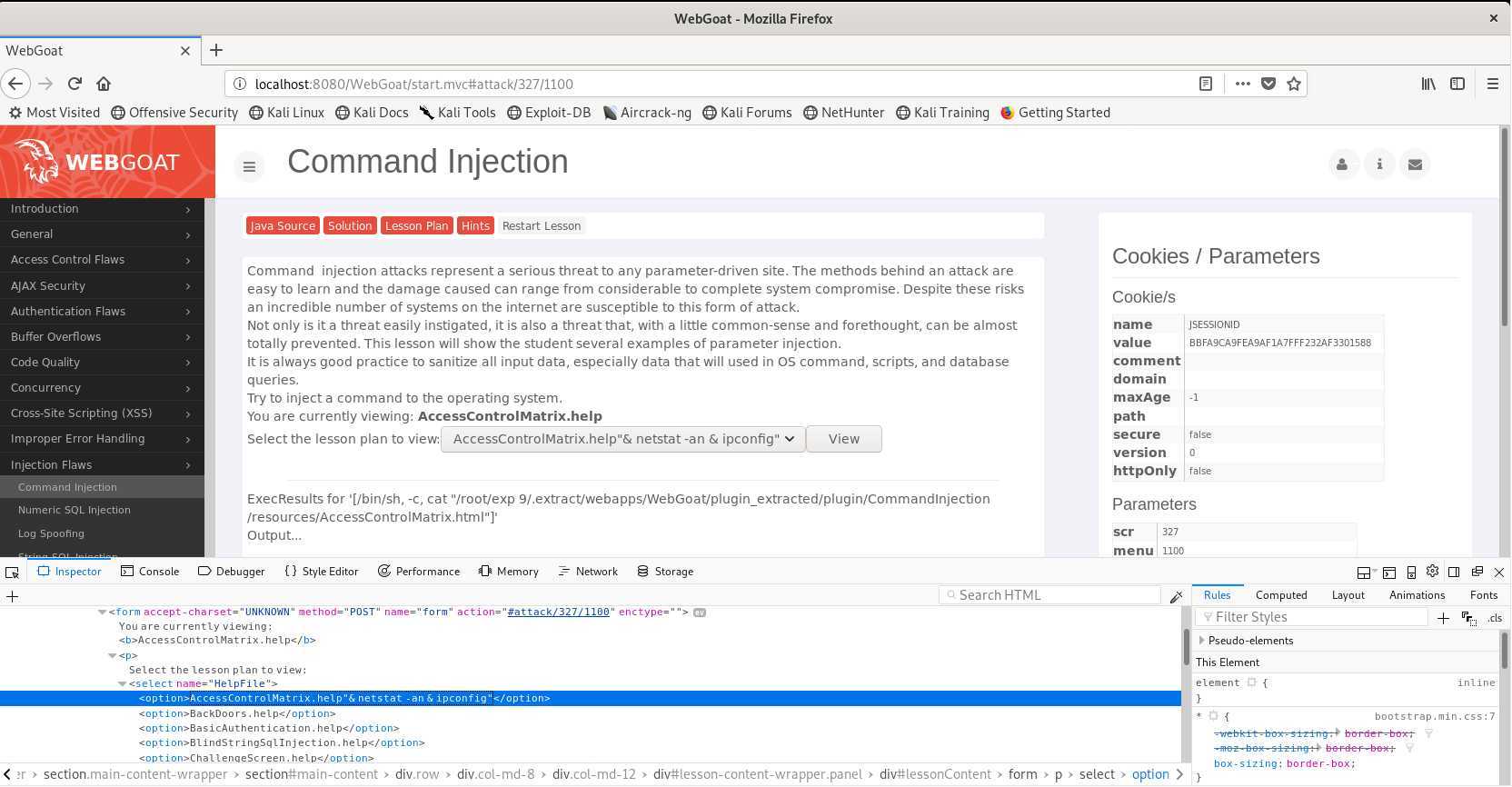
Task: Click the Java Source button
Action: (283, 226)
